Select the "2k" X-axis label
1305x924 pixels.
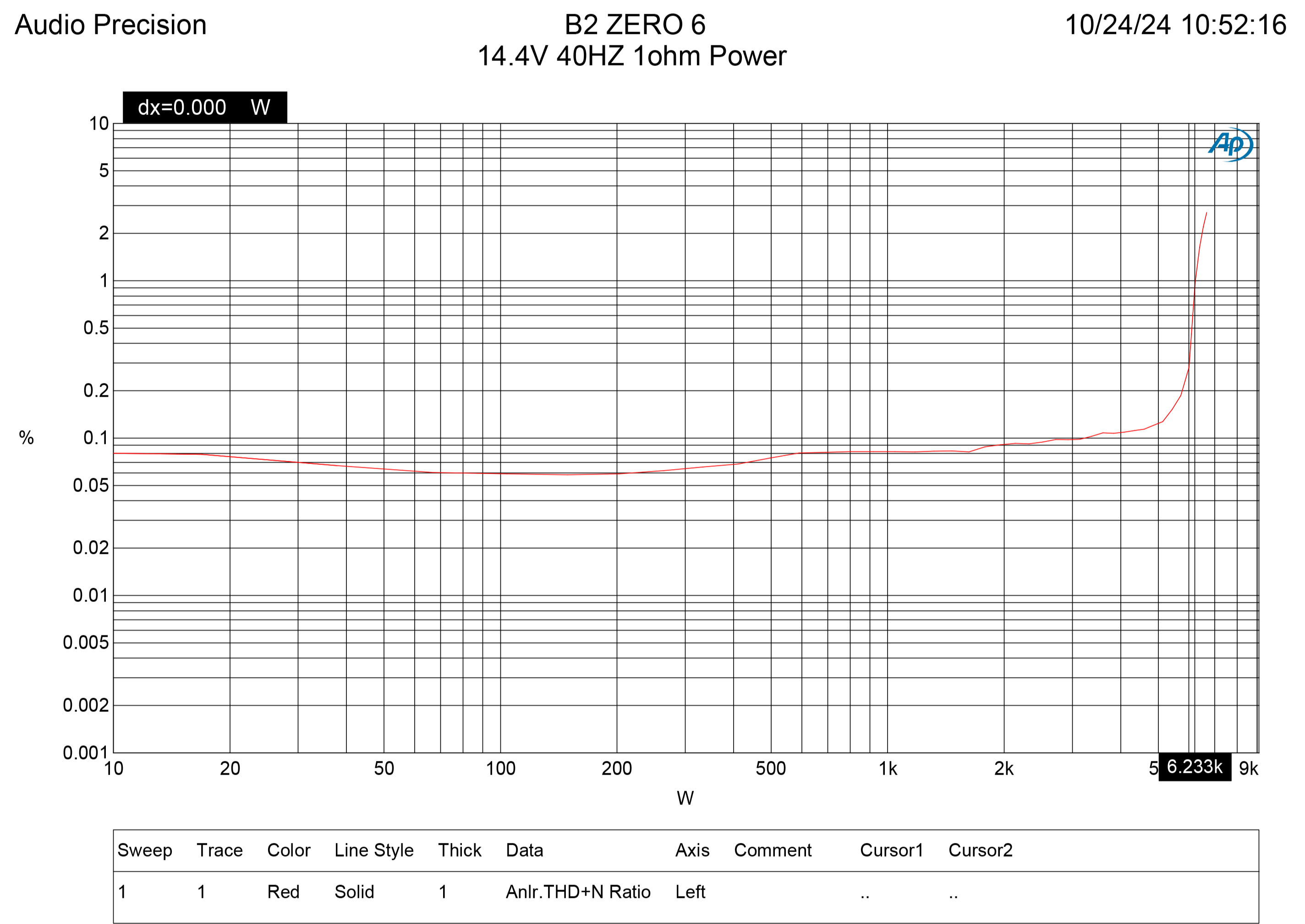pos(1004,769)
